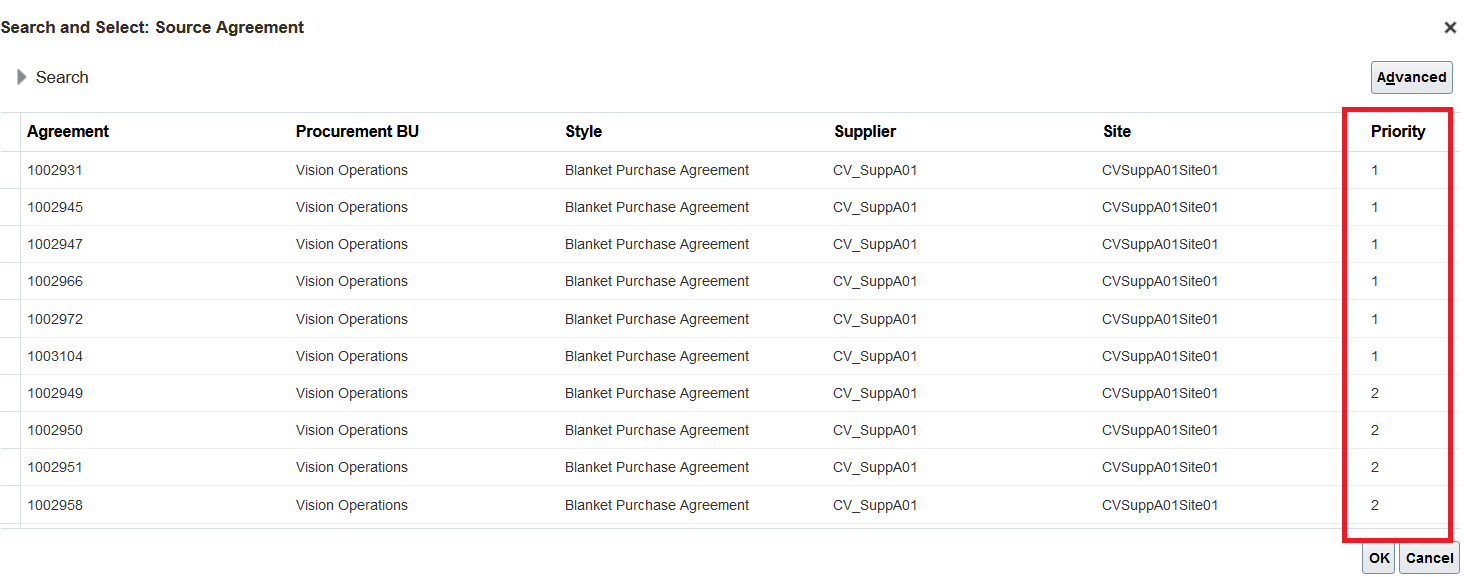This screenshot has height=577, width=1464.
Task: Click the Supplier column header
Action: click(865, 131)
